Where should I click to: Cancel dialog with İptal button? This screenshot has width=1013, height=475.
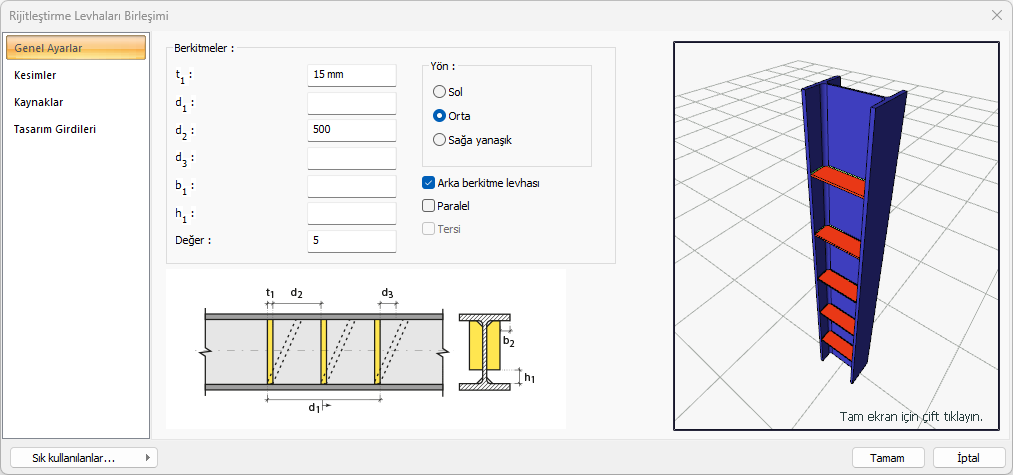pos(968,457)
